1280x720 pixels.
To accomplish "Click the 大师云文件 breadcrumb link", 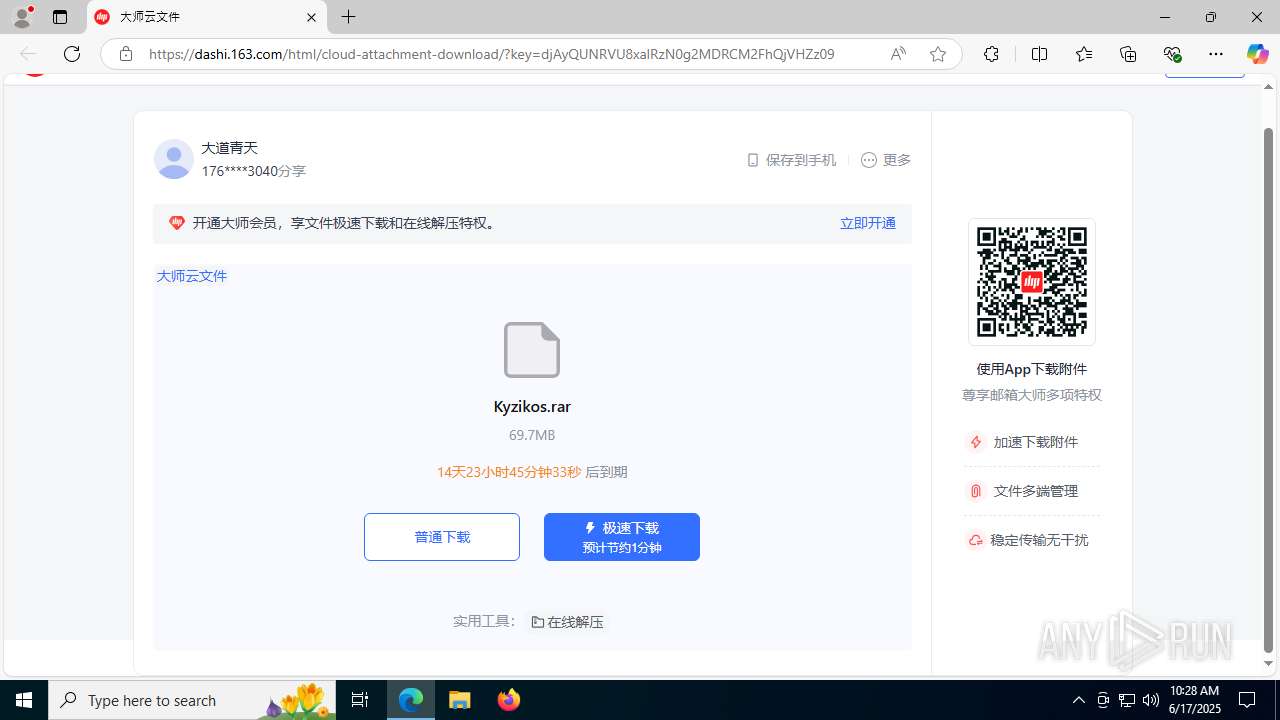I will coord(192,276).
